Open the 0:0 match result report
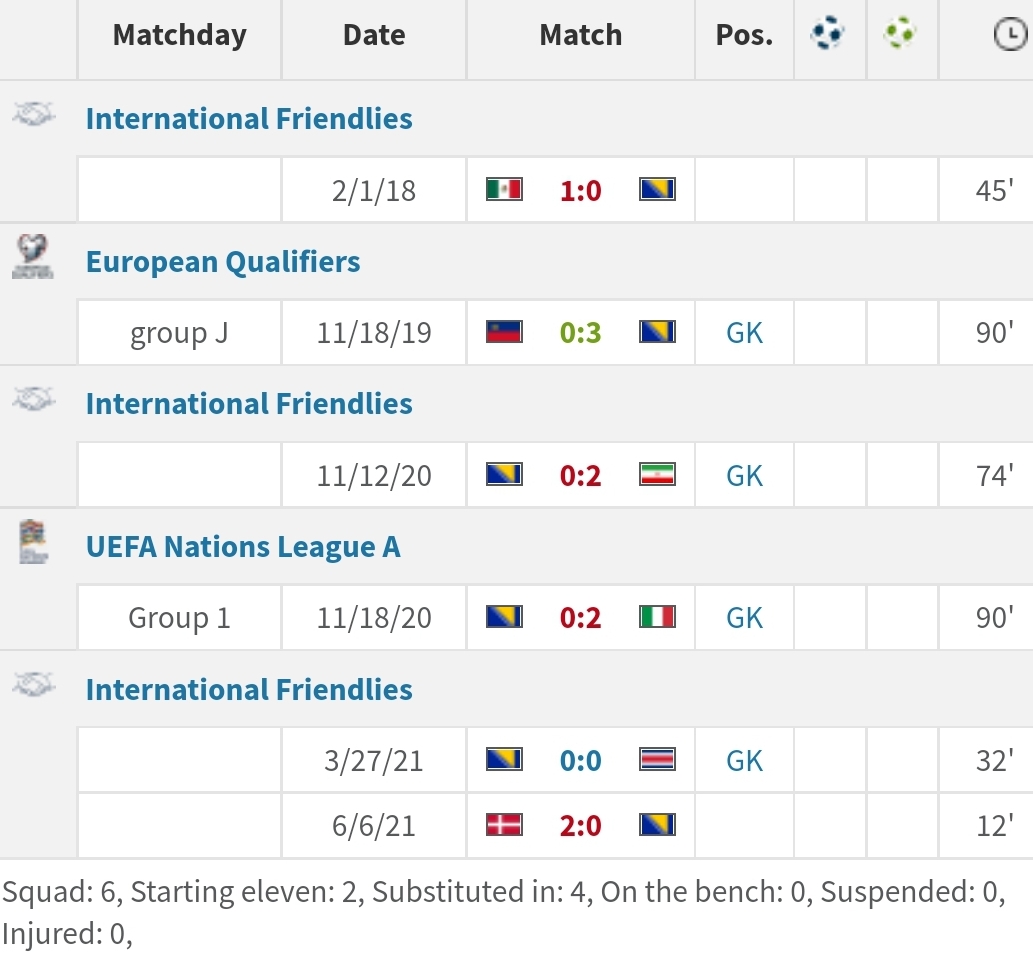Screen dimensions: 1033x956 tap(580, 760)
